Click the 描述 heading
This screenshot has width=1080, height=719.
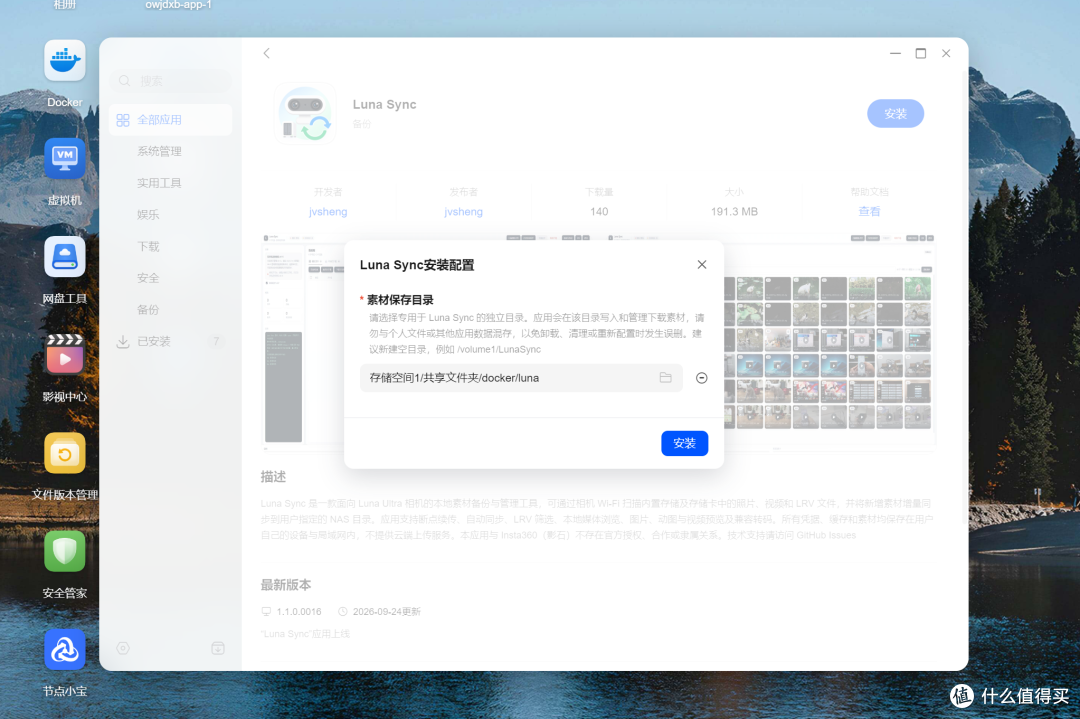click(x=273, y=477)
